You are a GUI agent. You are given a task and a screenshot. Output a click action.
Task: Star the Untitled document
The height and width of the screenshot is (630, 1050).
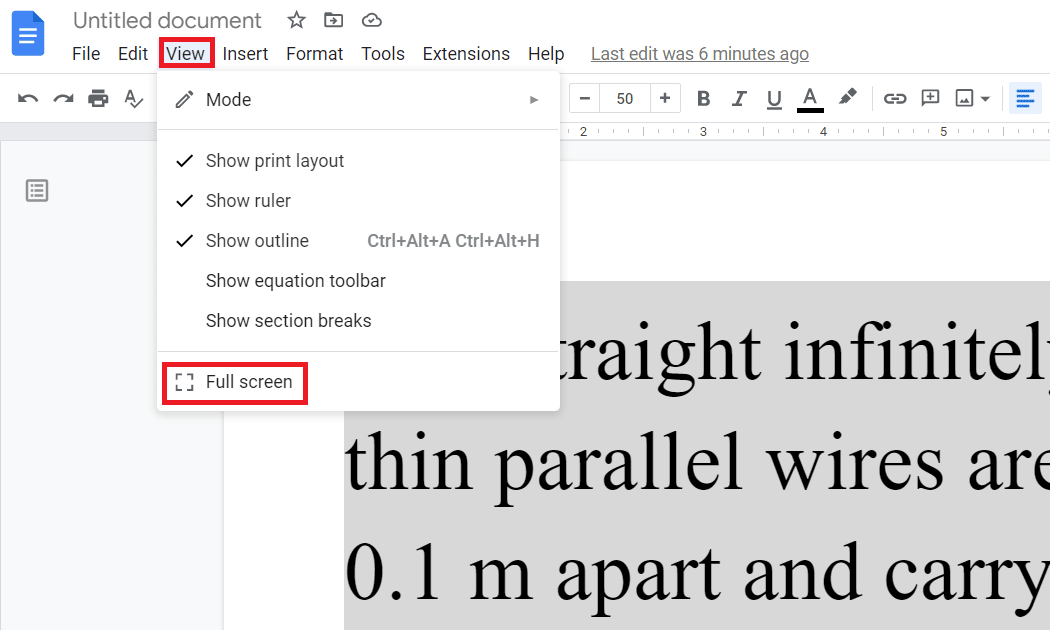coord(297,20)
